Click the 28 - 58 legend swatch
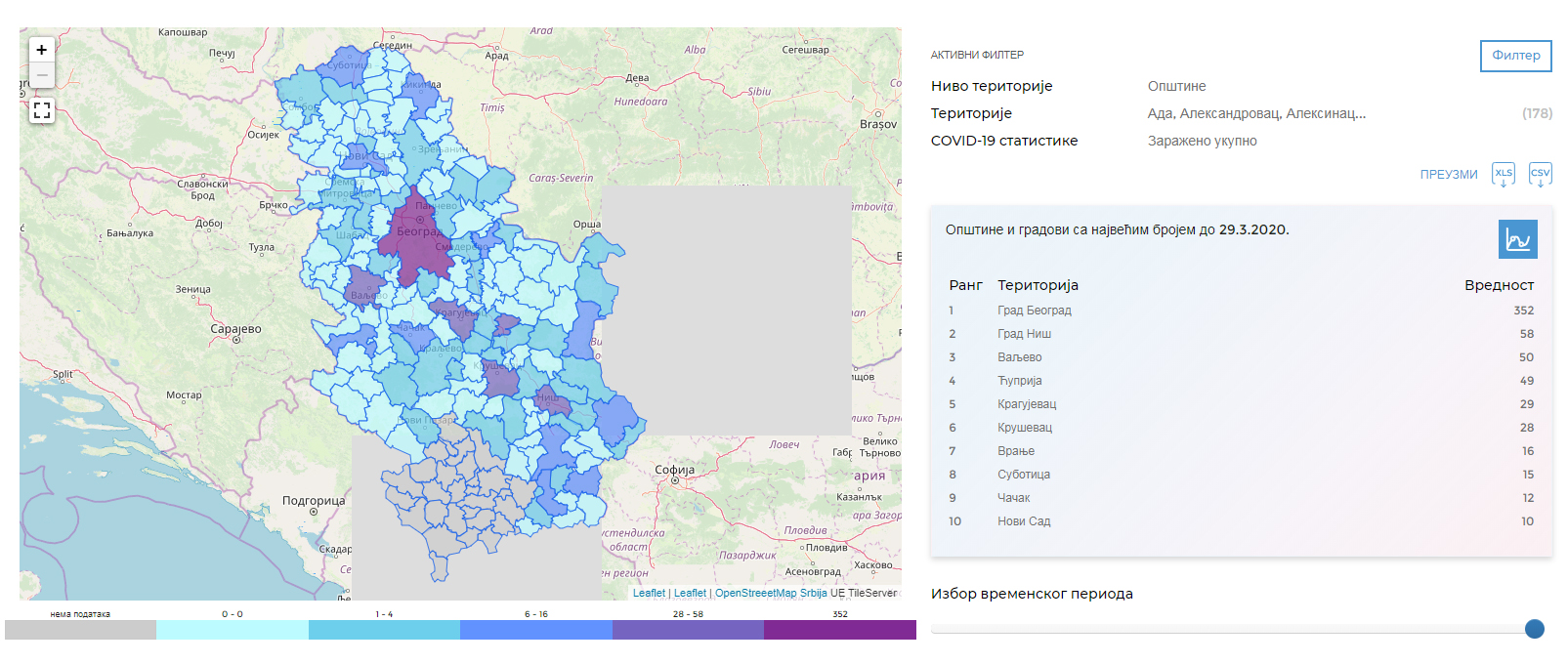 [x=688, y=630]
